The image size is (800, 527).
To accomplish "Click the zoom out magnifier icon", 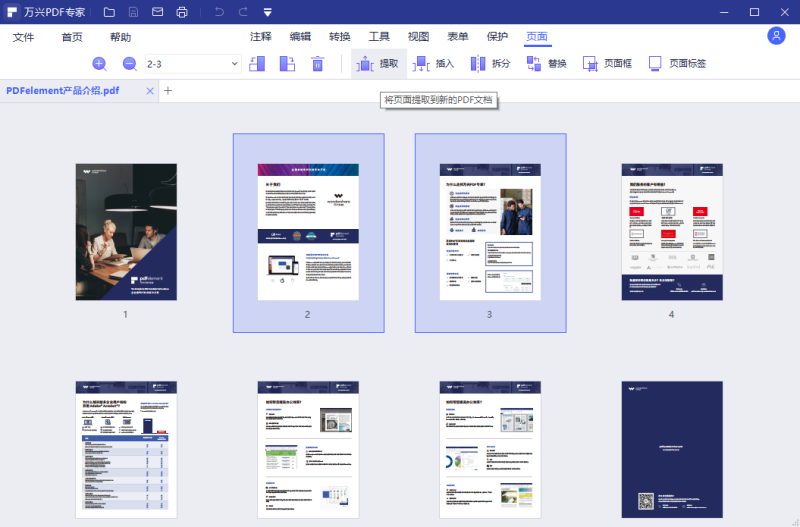I will pyautogui.click(x=130, y=64).
